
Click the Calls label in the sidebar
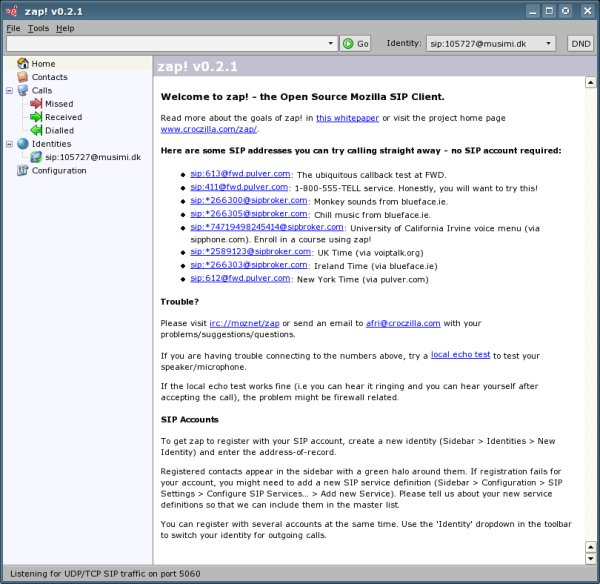[x=42, y=90]
